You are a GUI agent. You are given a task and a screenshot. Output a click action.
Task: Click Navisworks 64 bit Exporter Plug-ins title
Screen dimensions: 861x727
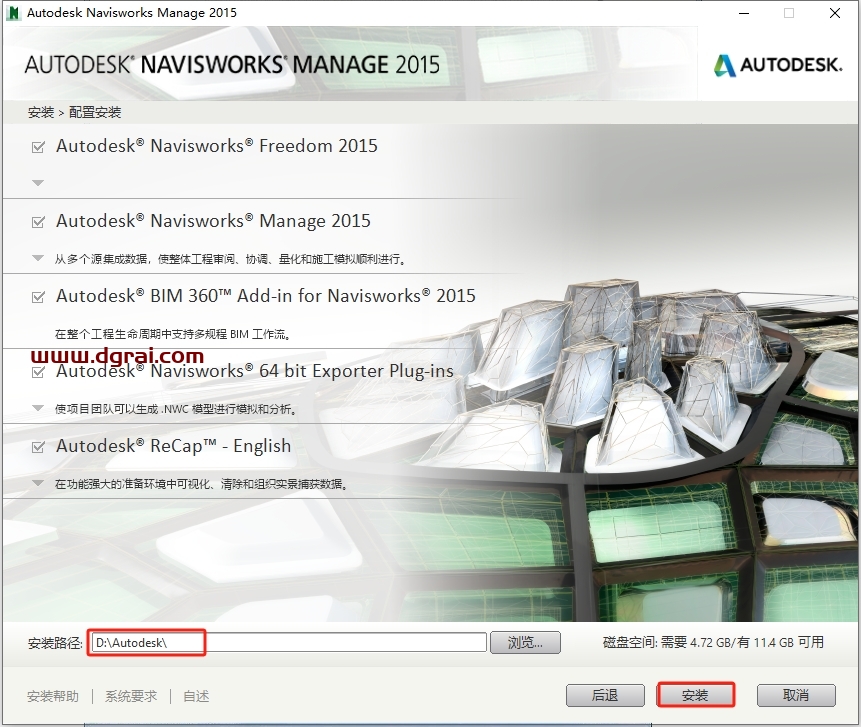click(x=255, y=371)
